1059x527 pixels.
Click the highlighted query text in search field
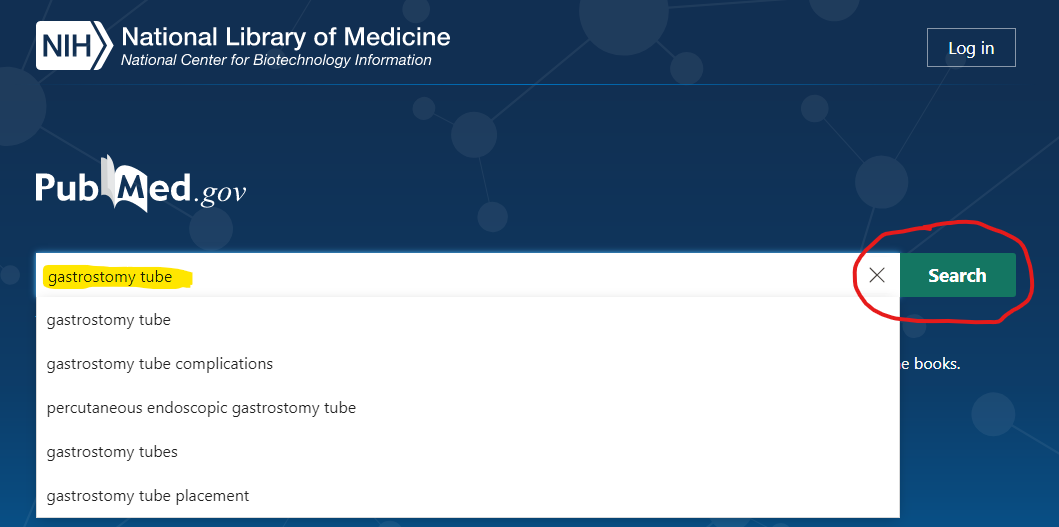coord(110,277)
